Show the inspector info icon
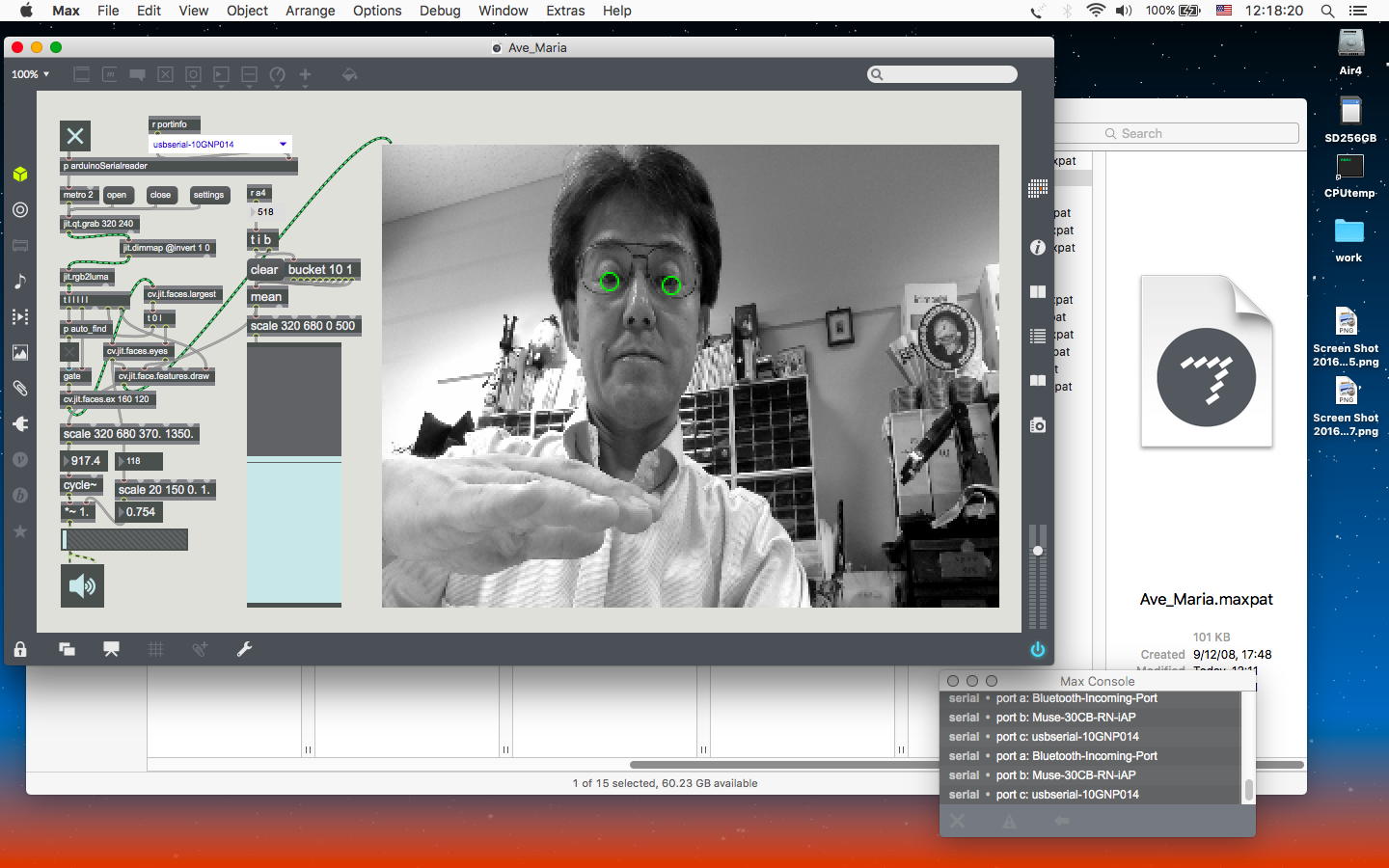Screen dimensions: 1389x868 tap(1038, 248)
